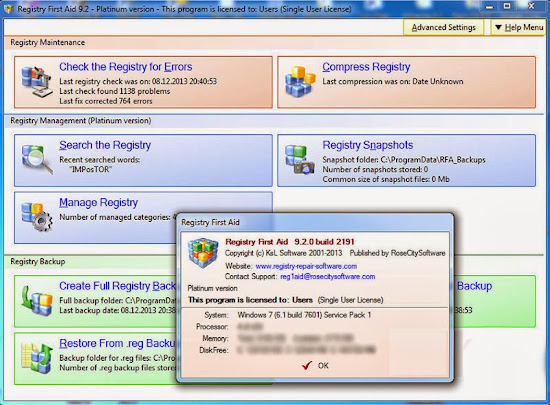Click 'Number of managed categories' text
The height and width of the screenshot is (405, 550).
click(x=117, y=217)
